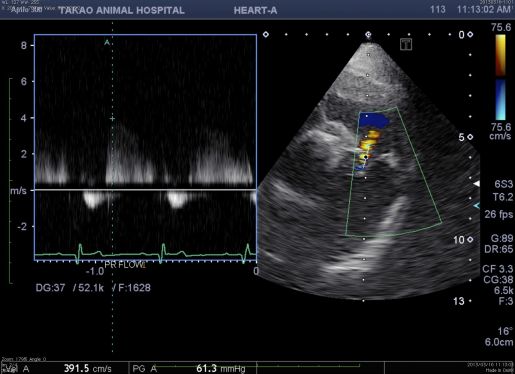Viewport: 515px width, 374px height.
Task: Click the plus caliper on Doppler trace
Action: [x=112, y=118]
